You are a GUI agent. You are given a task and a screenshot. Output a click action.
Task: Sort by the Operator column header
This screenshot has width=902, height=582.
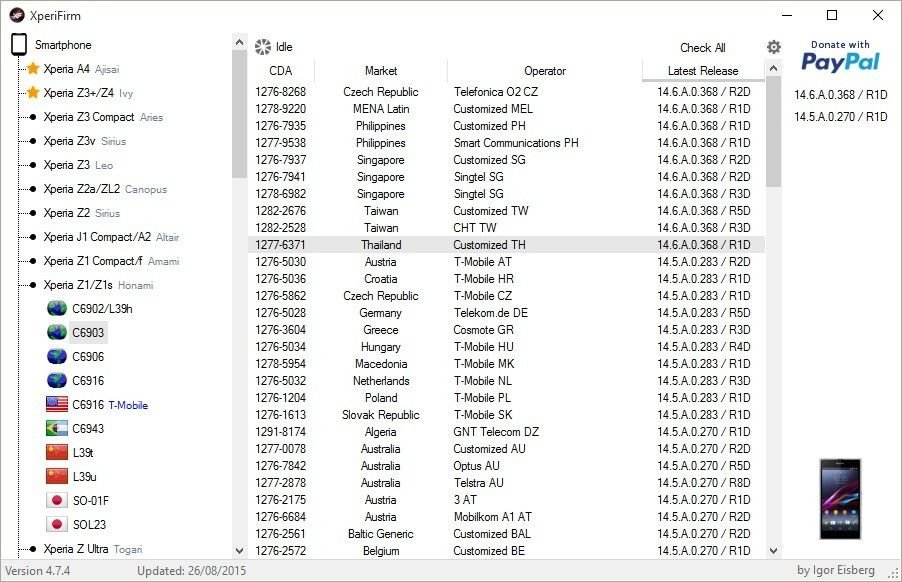pyautogui.click(x=545, y=71)
